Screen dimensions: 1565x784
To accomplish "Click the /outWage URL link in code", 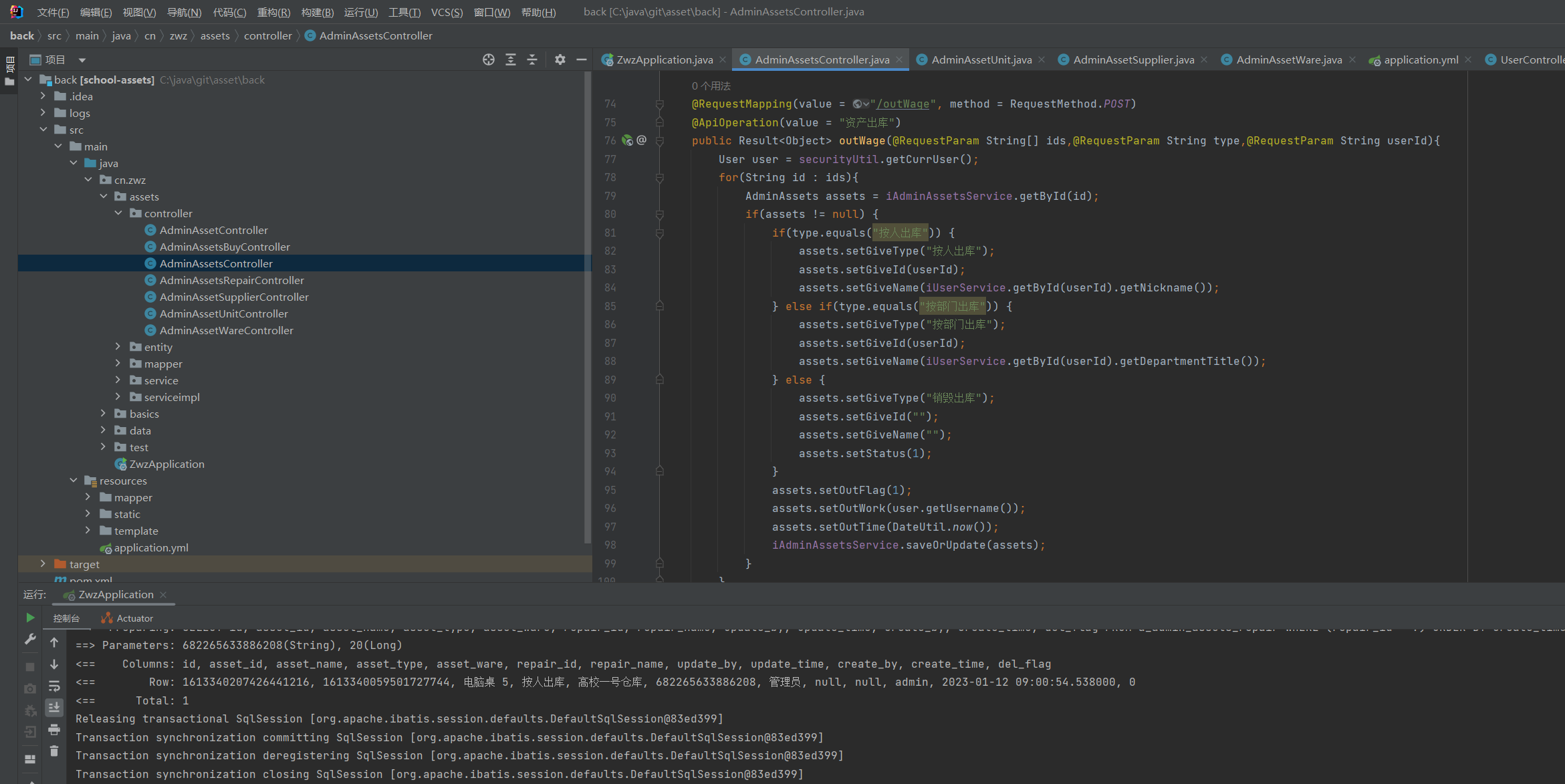I will coord(902,104).
